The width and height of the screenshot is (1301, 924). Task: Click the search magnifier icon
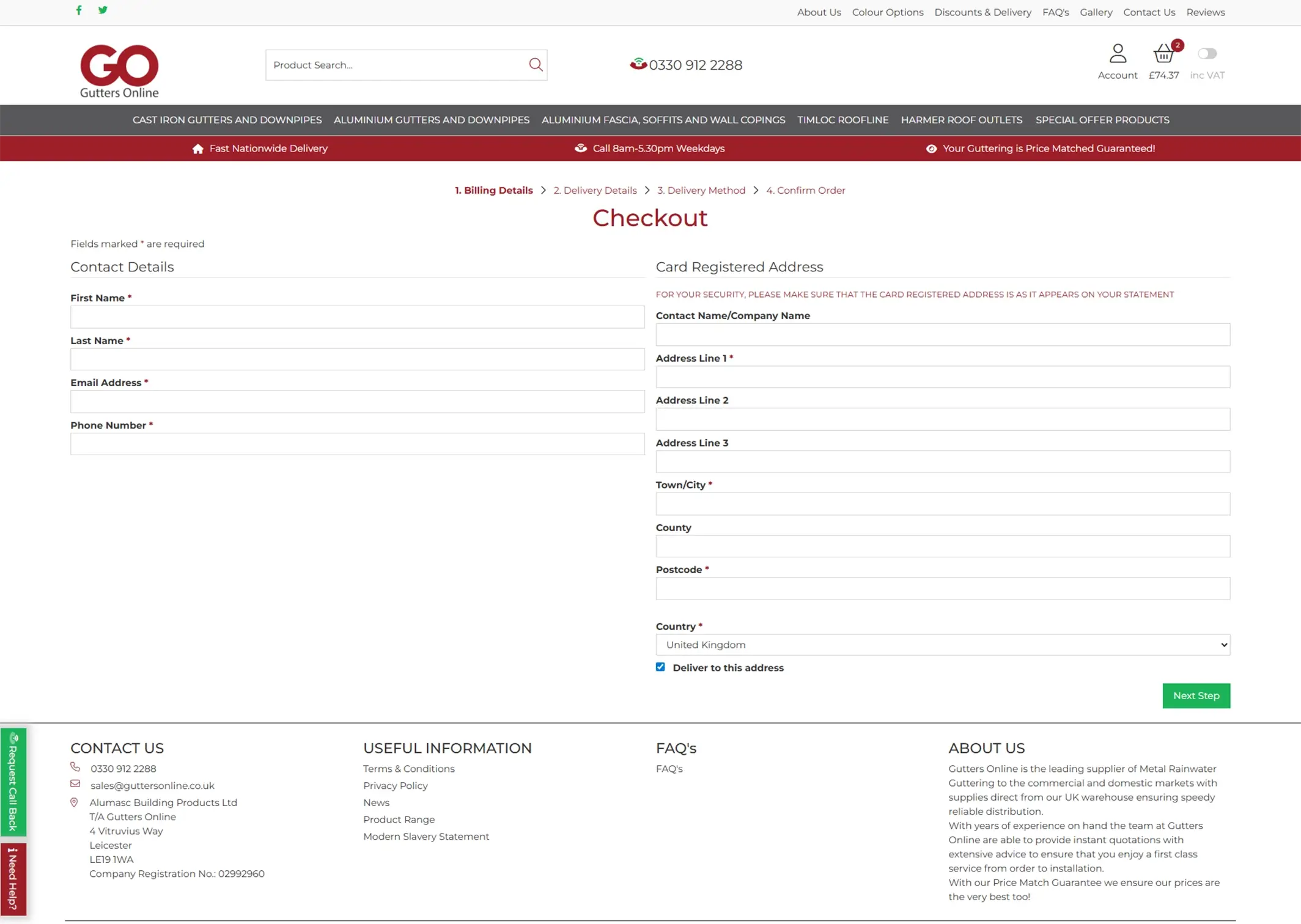click(x=536, y=65)
